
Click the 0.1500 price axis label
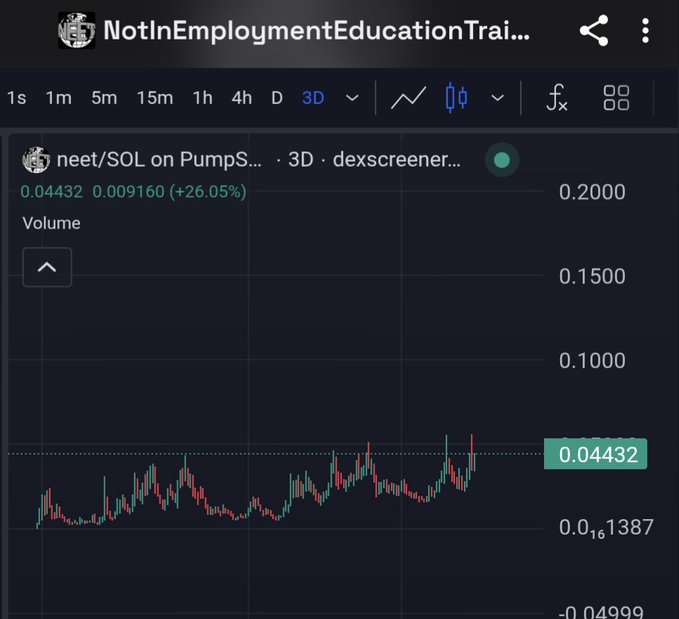pos(592,276)
